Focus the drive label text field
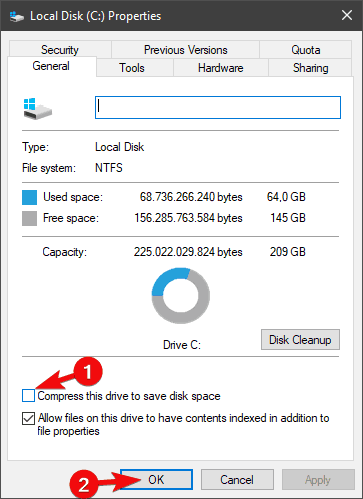363x499 pixels. (218, 107)
